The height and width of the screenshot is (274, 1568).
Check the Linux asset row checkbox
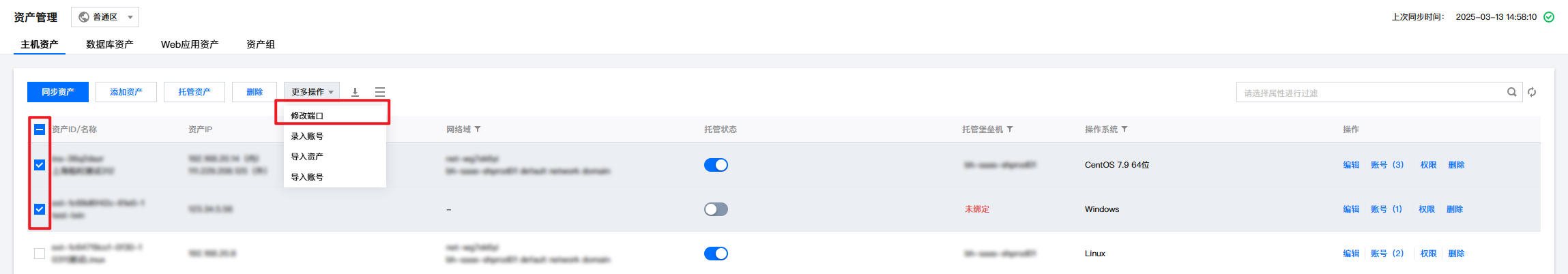coord(40,254)
